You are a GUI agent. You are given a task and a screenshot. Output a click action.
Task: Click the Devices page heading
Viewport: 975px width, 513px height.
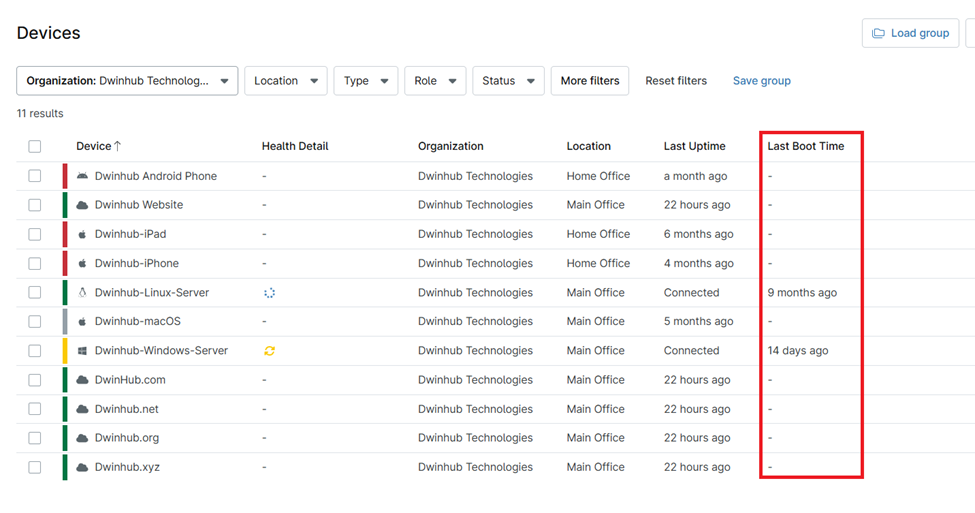[x=49, y=33]
